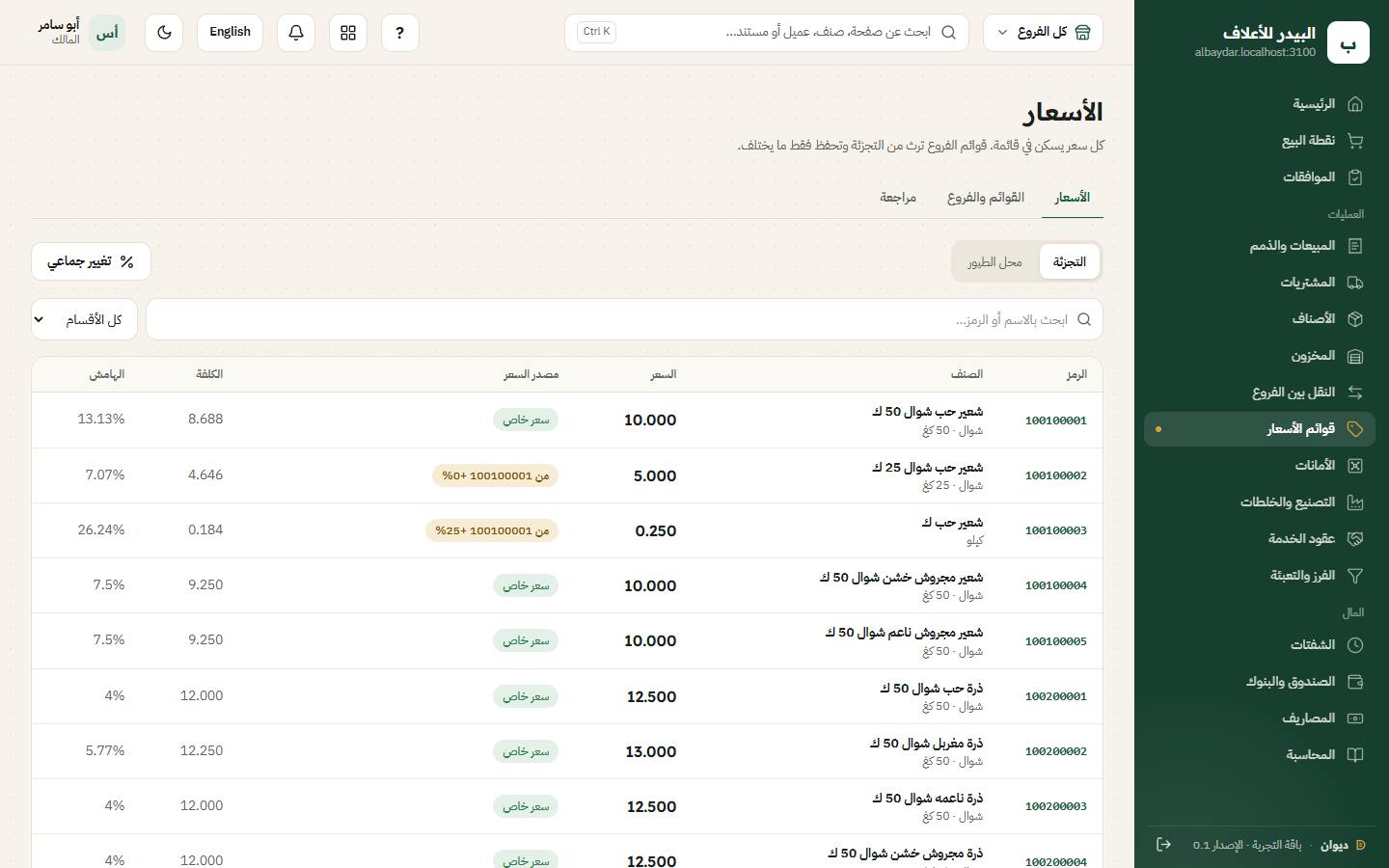Click the التصنيع والخلطات factory icon
Viewport: 1389px width, 868px height.
[x=1355, y=502]
